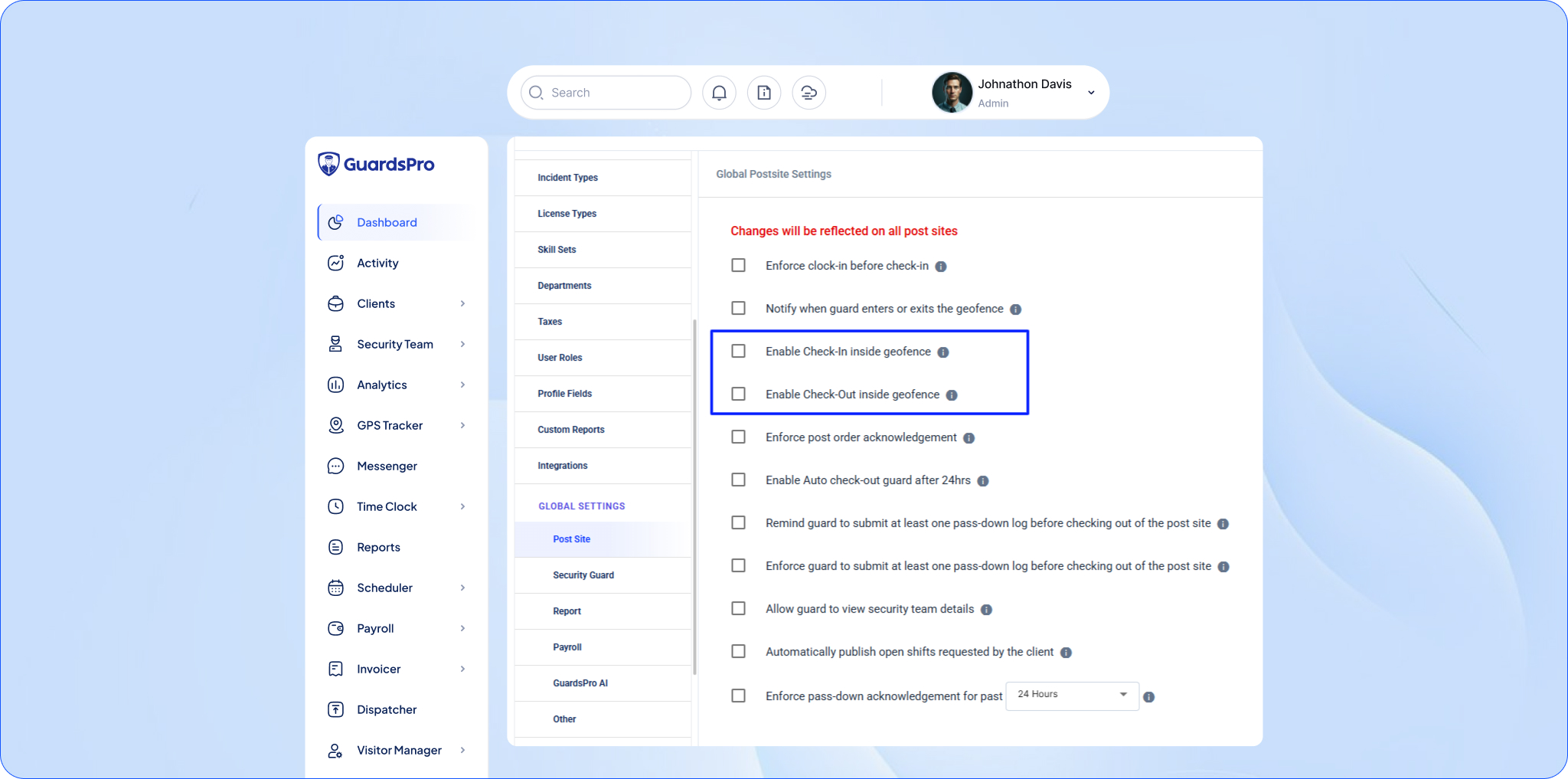Click info icon beside Allow guard to view team details

[986, 610]
